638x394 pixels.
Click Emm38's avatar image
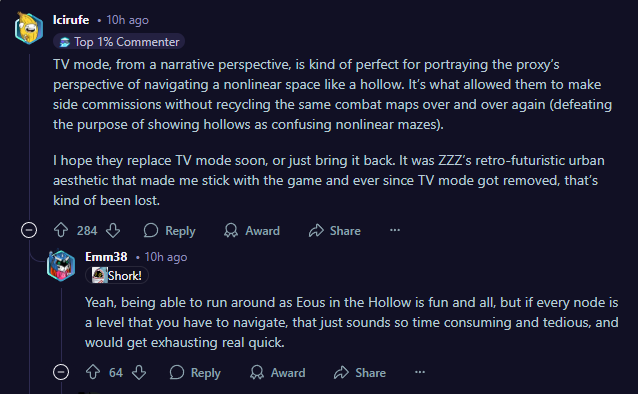point(61,266)
